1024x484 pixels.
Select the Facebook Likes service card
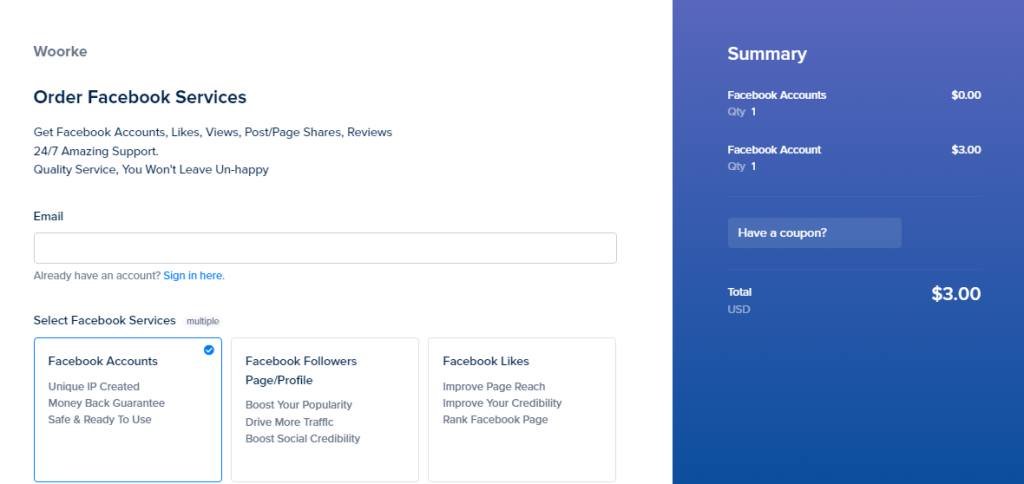522,410
